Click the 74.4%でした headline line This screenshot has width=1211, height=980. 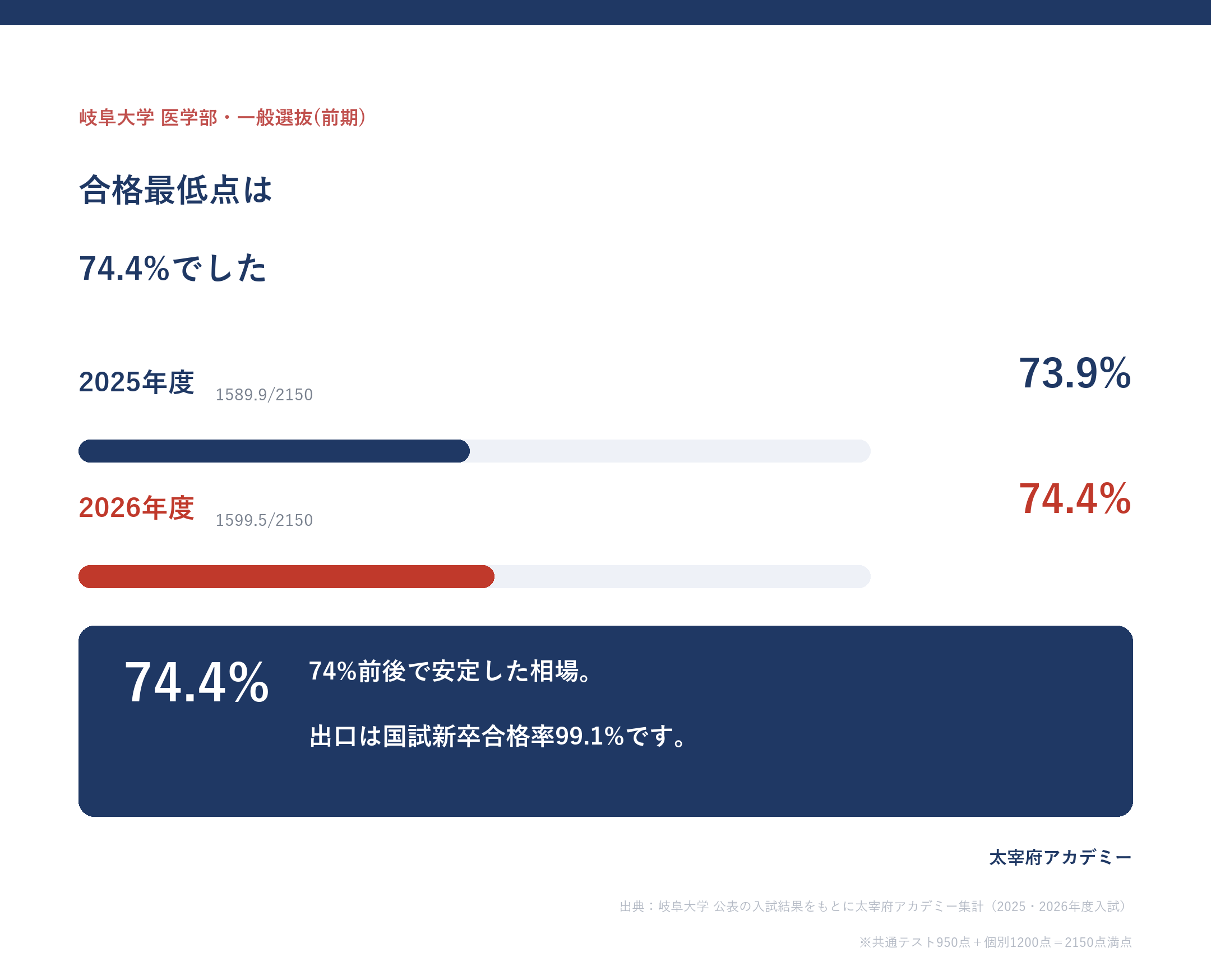pos(172,267)
